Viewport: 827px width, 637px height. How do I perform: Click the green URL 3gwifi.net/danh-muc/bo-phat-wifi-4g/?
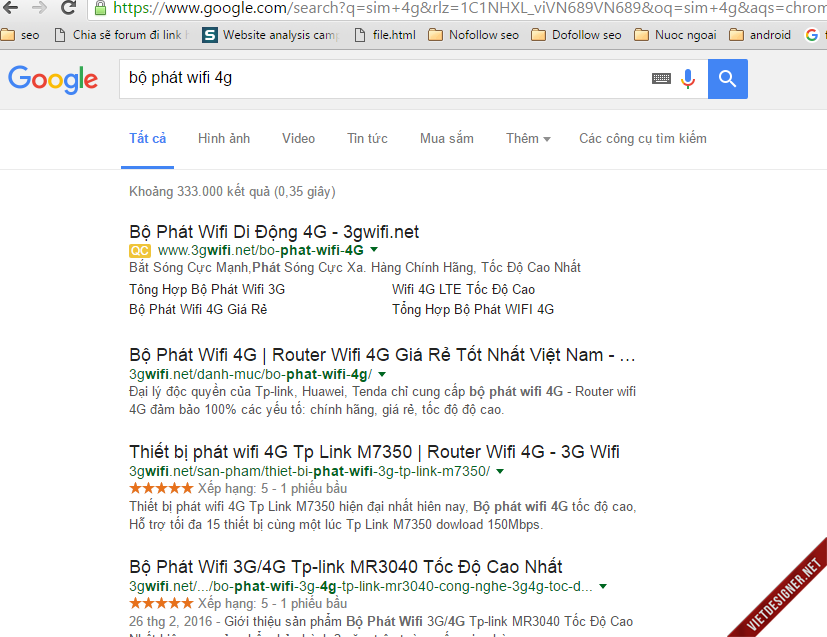pyautogui.click(x=251, y=374)
